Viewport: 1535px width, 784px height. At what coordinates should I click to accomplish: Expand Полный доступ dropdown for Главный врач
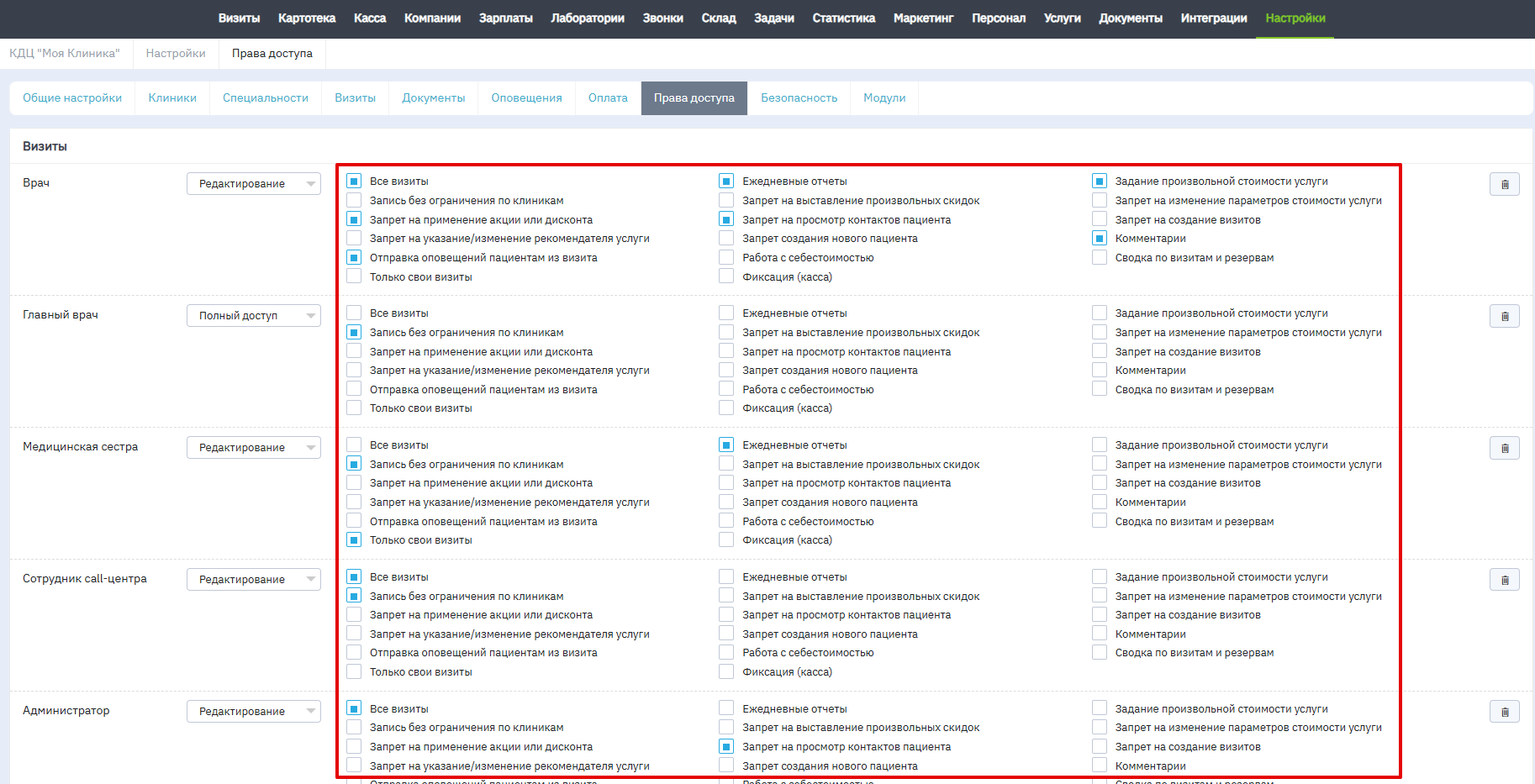(253, 316)
